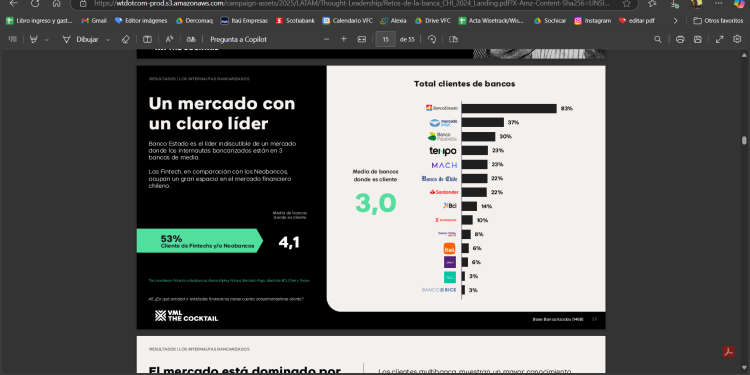Open the Instagram bookmark
Image resolution: width=750 pixels, height=375 pixels.
pos(593,21)
